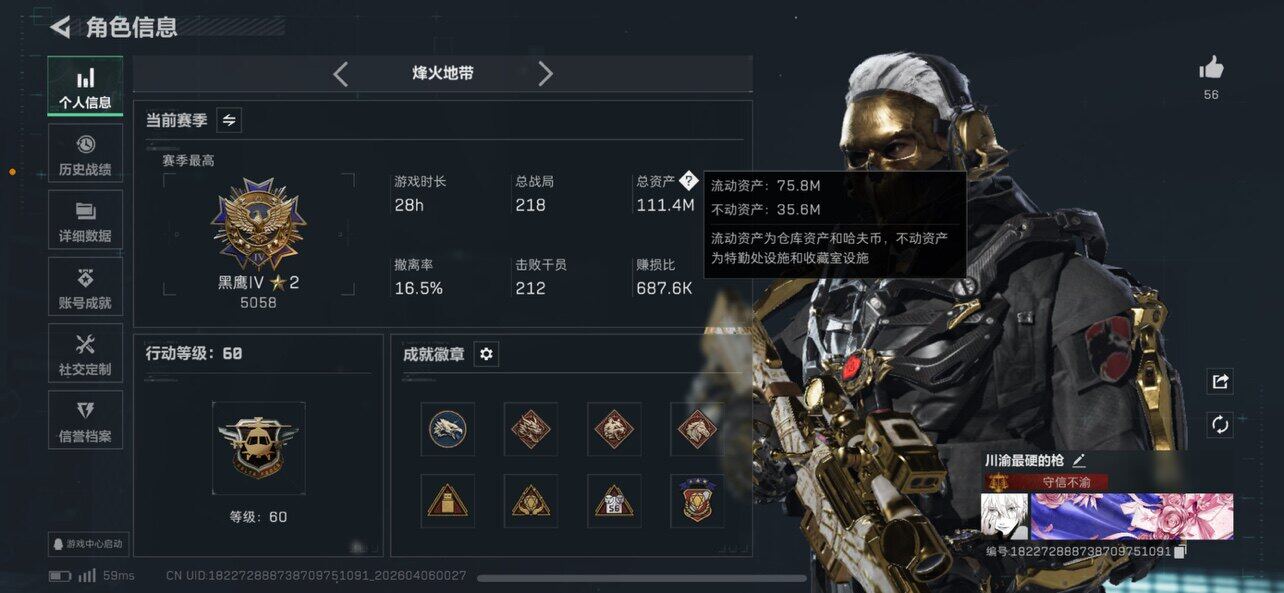The width and height of the screenshot is (1284, 593).
Task: Switch to the 历史战绩 tab
Action: click(x=85, y=153)
